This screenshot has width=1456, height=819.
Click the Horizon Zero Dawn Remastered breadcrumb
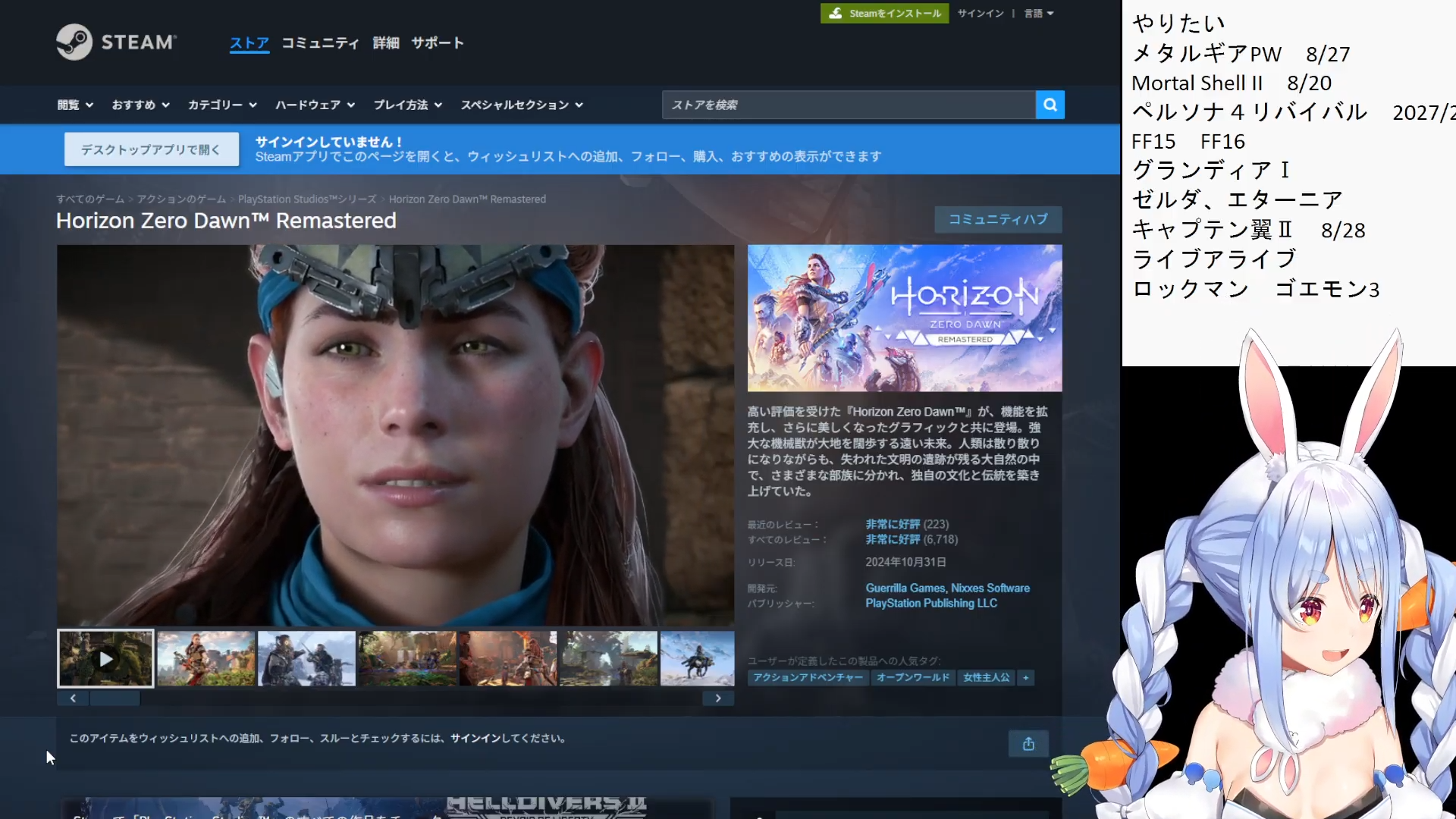click(467, 199)
